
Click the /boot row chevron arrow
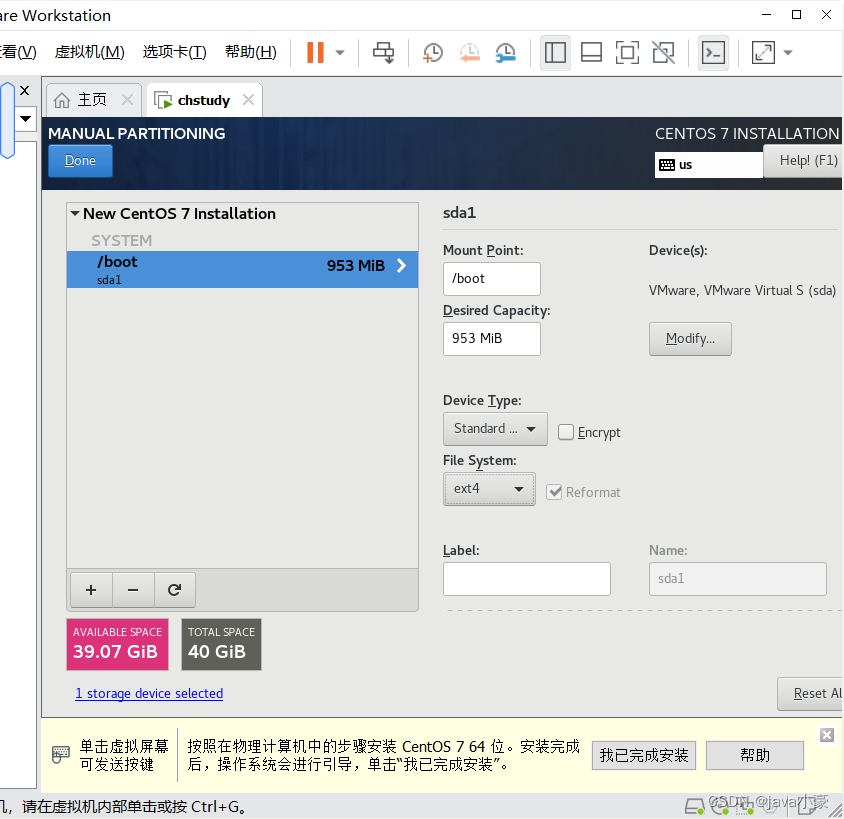[402, 265]
